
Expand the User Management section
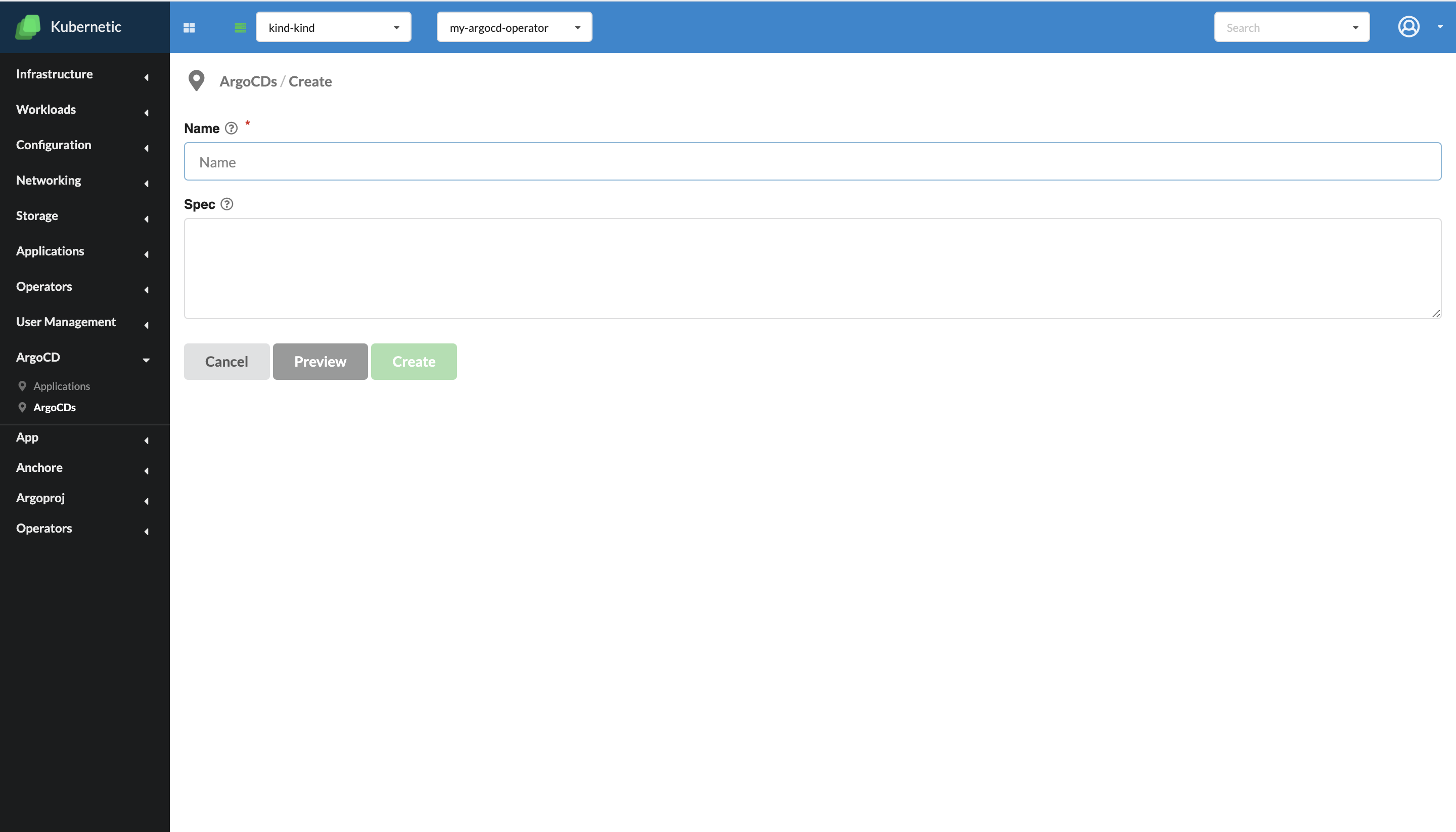pos(84,322)
